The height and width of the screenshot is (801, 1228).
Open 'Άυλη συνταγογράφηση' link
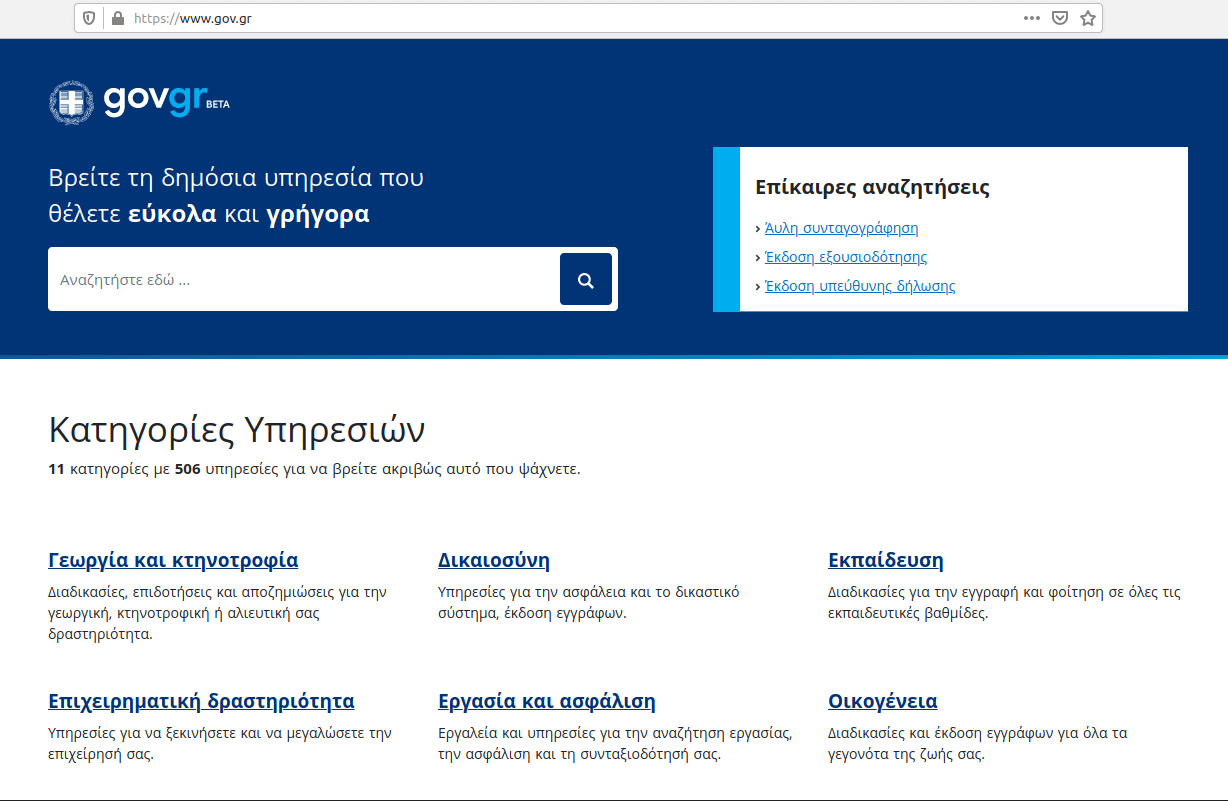pos(841,228)
